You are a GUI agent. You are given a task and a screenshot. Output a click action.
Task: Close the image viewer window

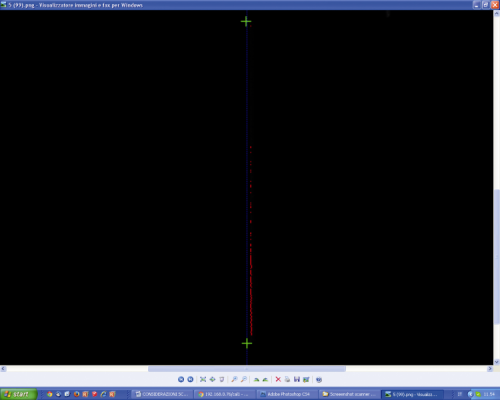coord(495,5)
